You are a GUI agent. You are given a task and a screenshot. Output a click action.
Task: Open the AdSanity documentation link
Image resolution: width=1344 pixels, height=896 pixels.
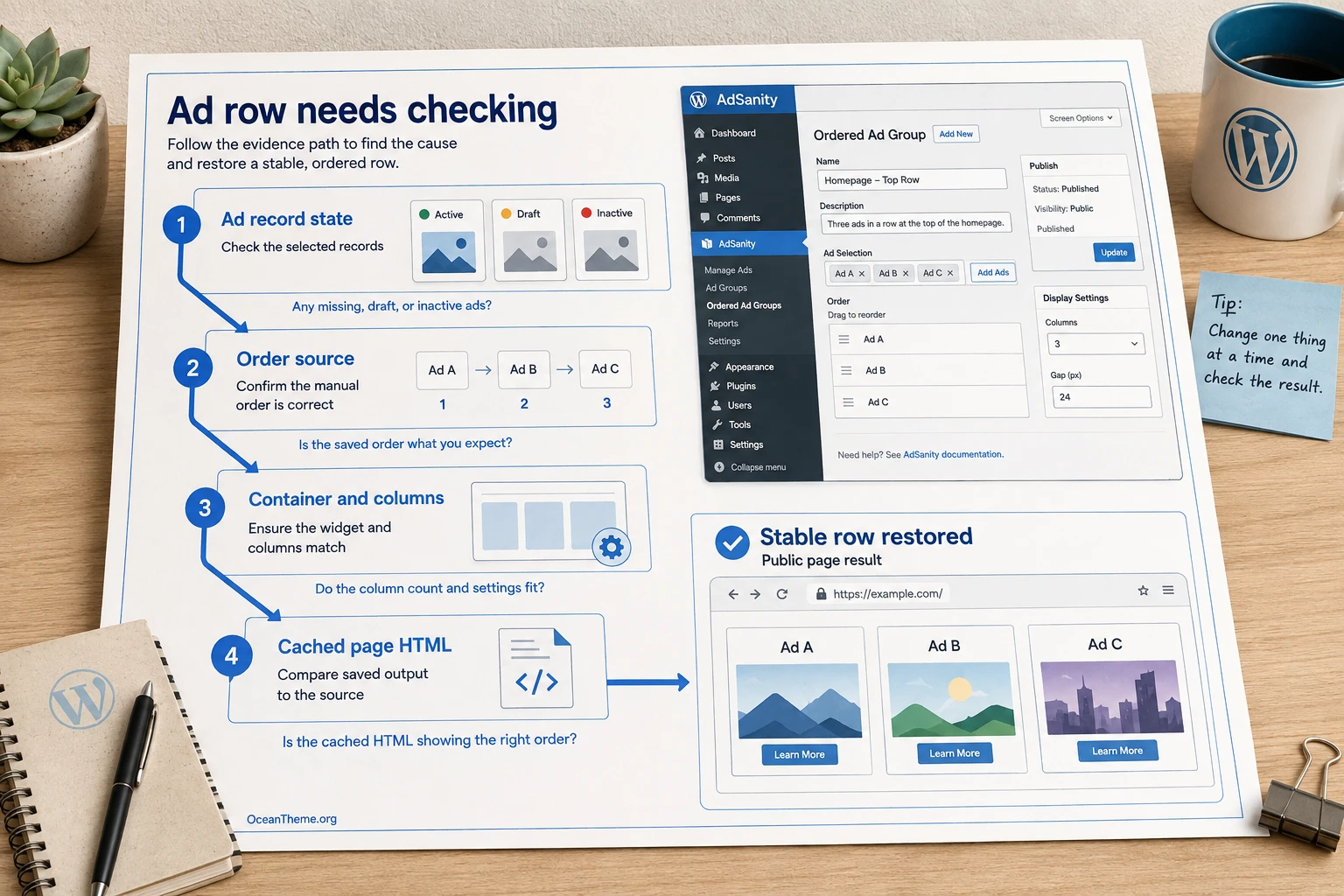(953, 454)
